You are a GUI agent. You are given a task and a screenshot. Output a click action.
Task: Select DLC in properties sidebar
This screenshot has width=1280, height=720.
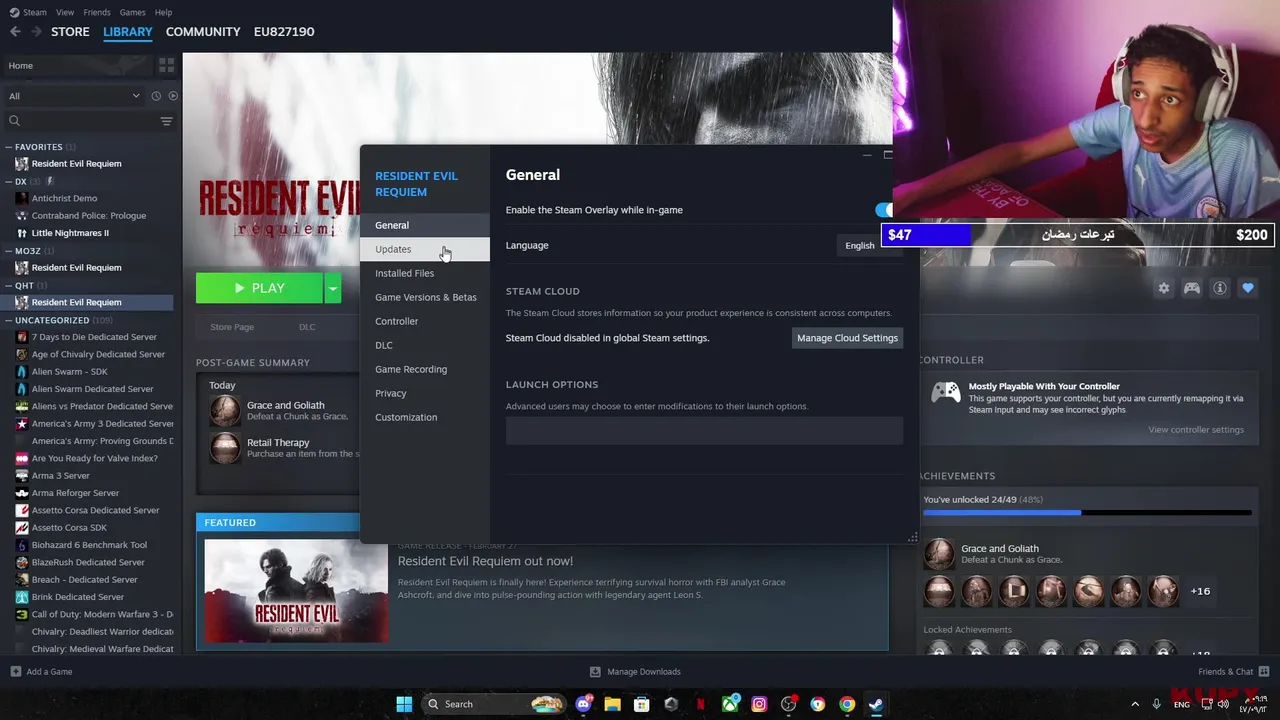point(425,345)
